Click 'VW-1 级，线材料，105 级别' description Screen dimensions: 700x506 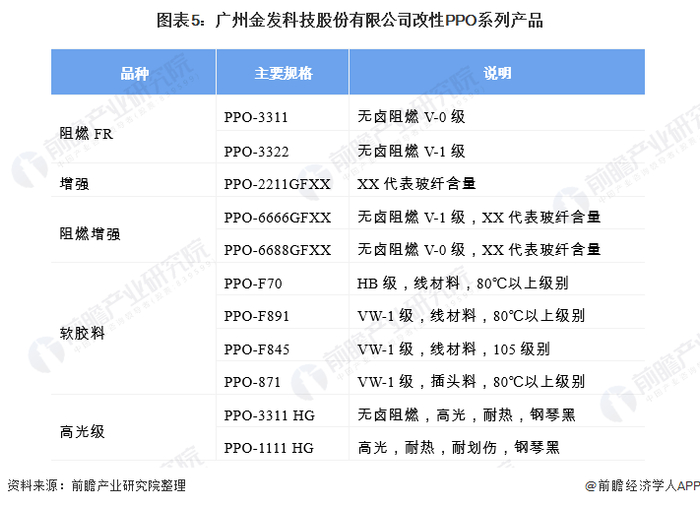[454, 349]
